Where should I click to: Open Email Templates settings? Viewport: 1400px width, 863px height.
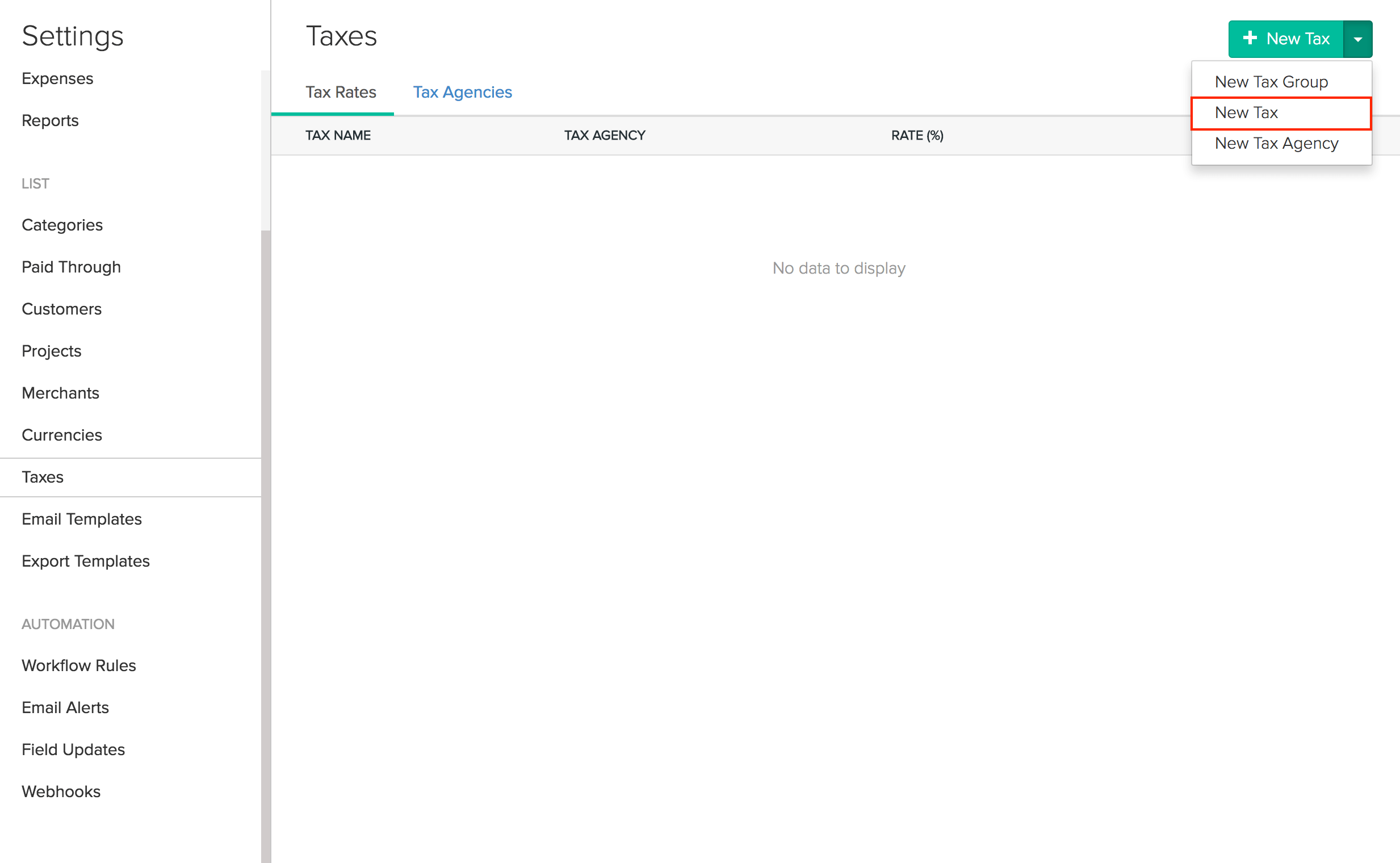click(x=82, y=519)
